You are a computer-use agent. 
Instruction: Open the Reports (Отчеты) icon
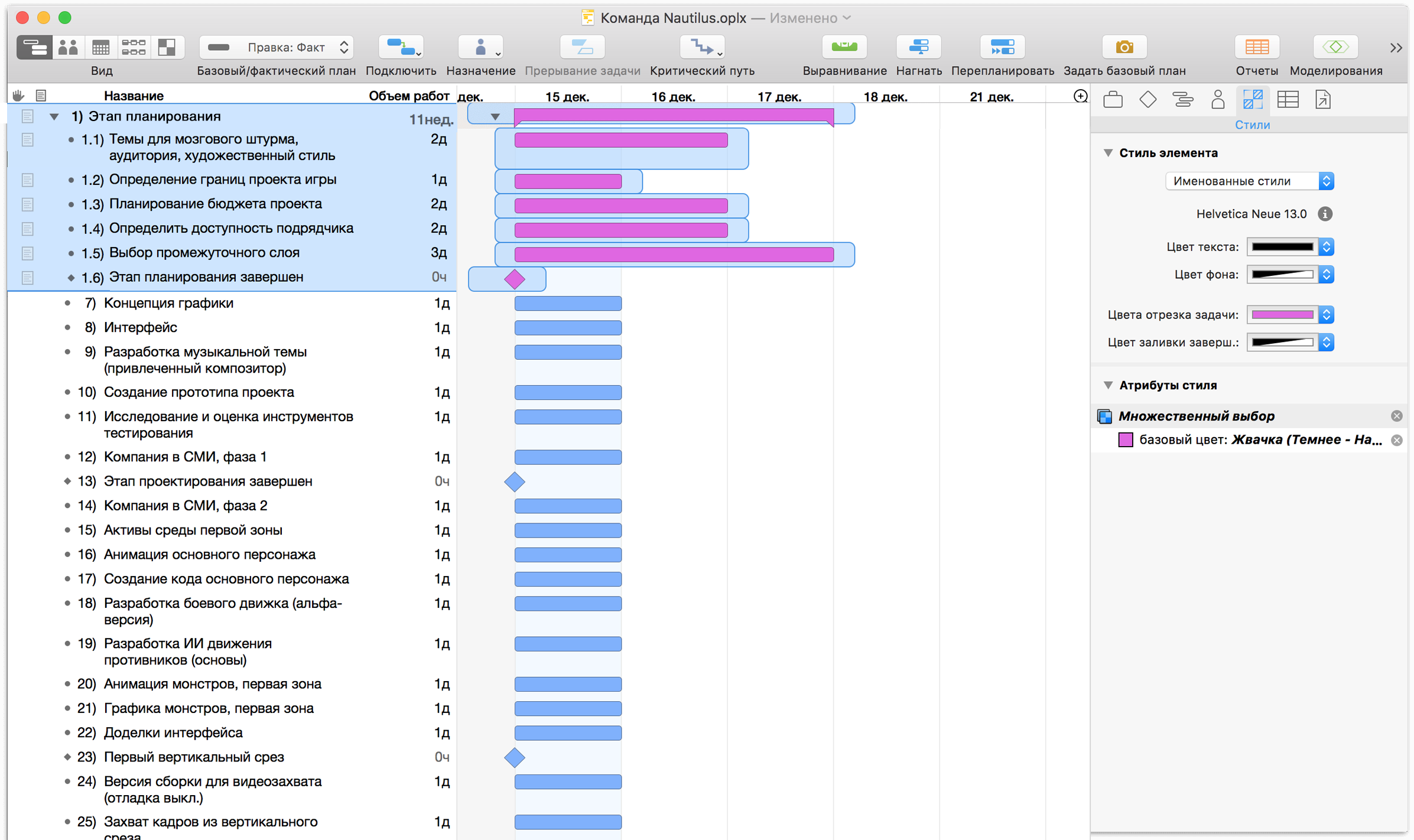click(1257, 47)
